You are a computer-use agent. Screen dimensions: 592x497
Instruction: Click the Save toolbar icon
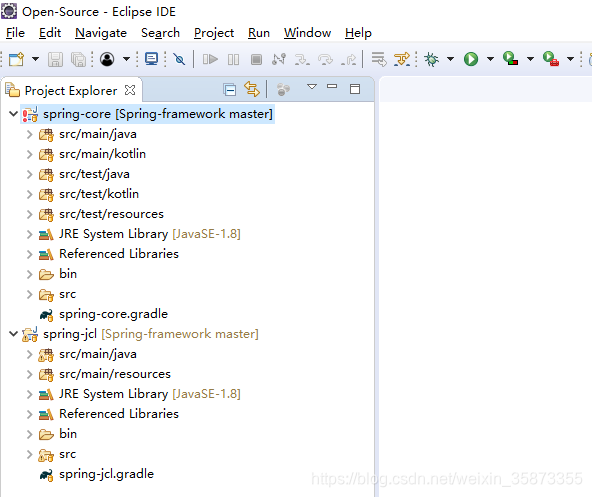pos(55,59)
